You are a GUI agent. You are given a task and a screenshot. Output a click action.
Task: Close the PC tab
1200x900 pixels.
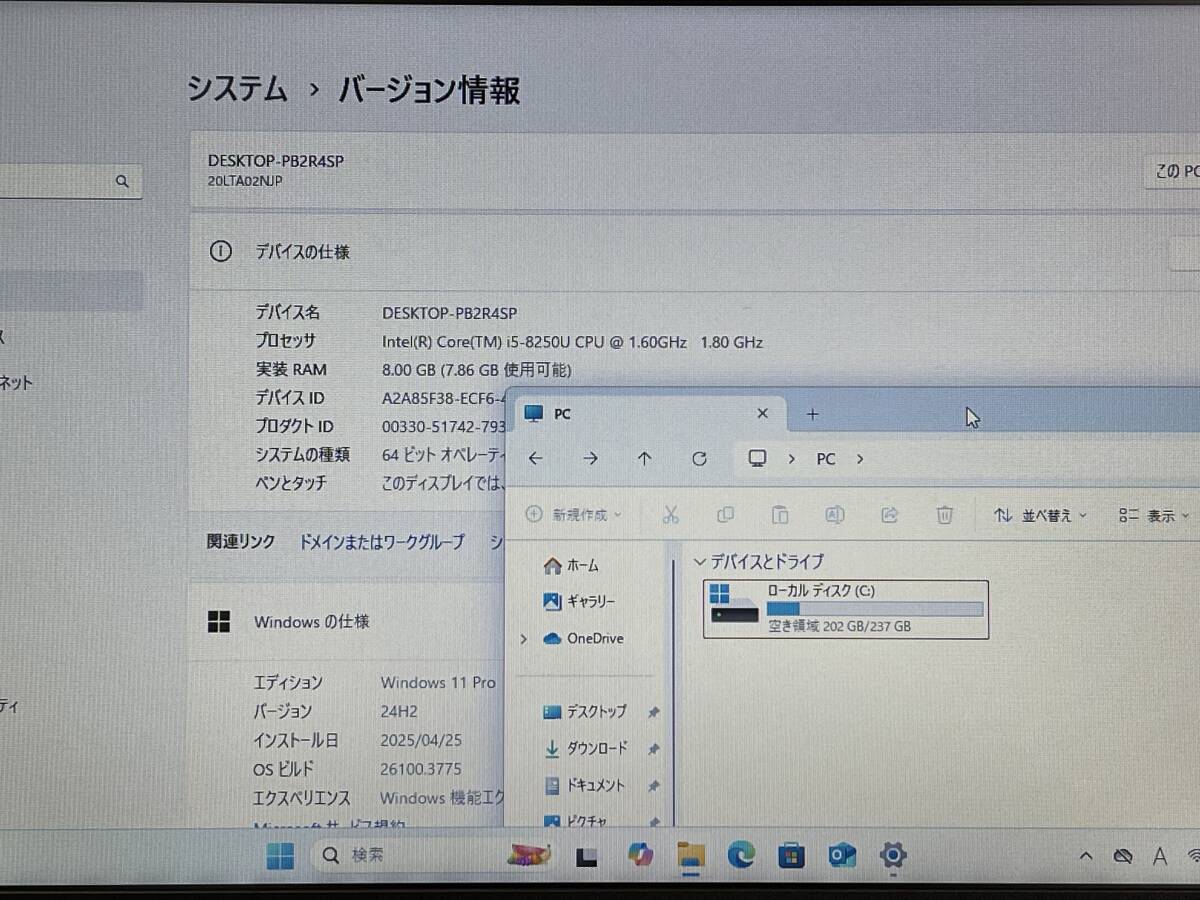tap(762, 413)
